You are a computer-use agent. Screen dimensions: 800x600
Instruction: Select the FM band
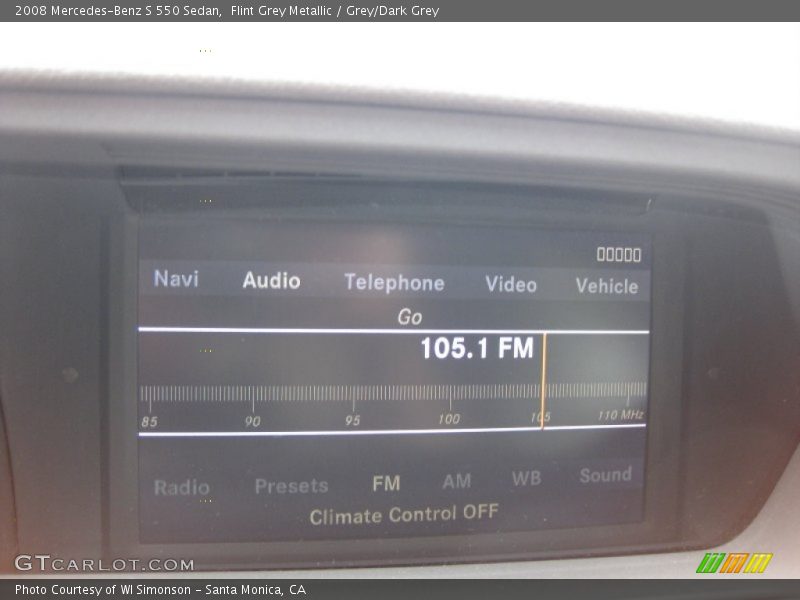386,483
